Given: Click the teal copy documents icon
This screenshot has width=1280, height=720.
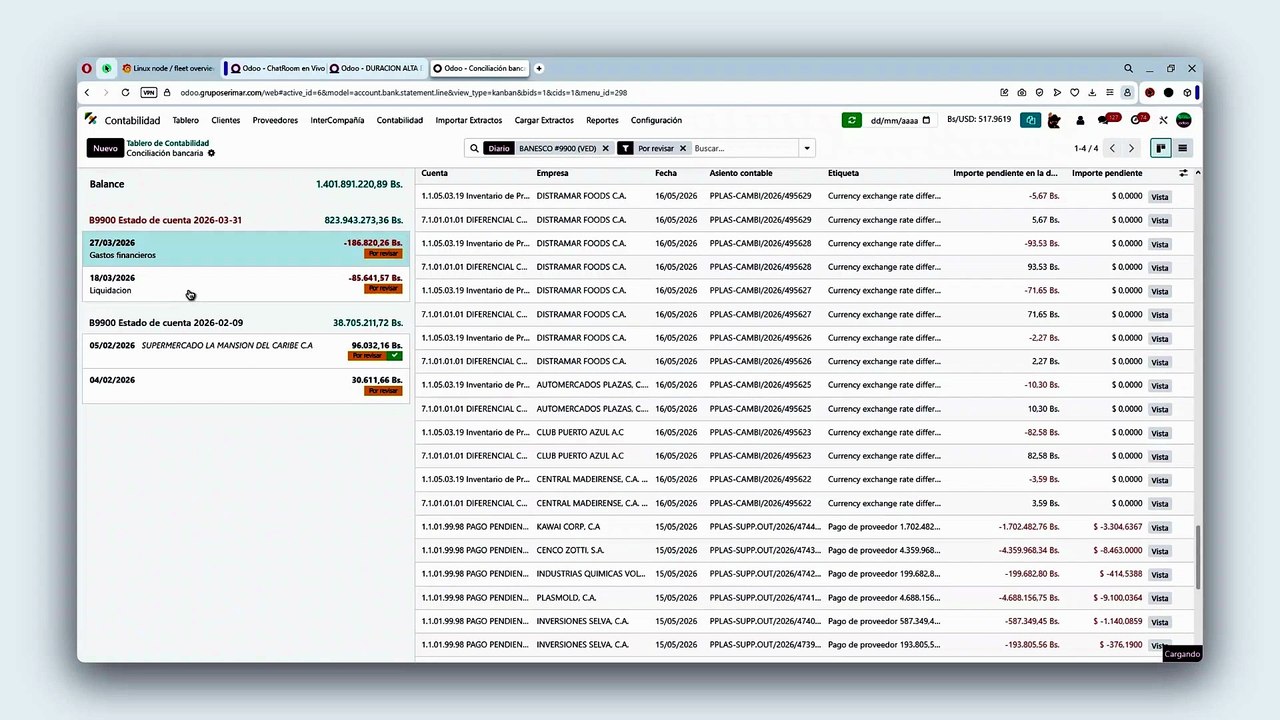Looking at the screenshot, I should coord(1031,120).
